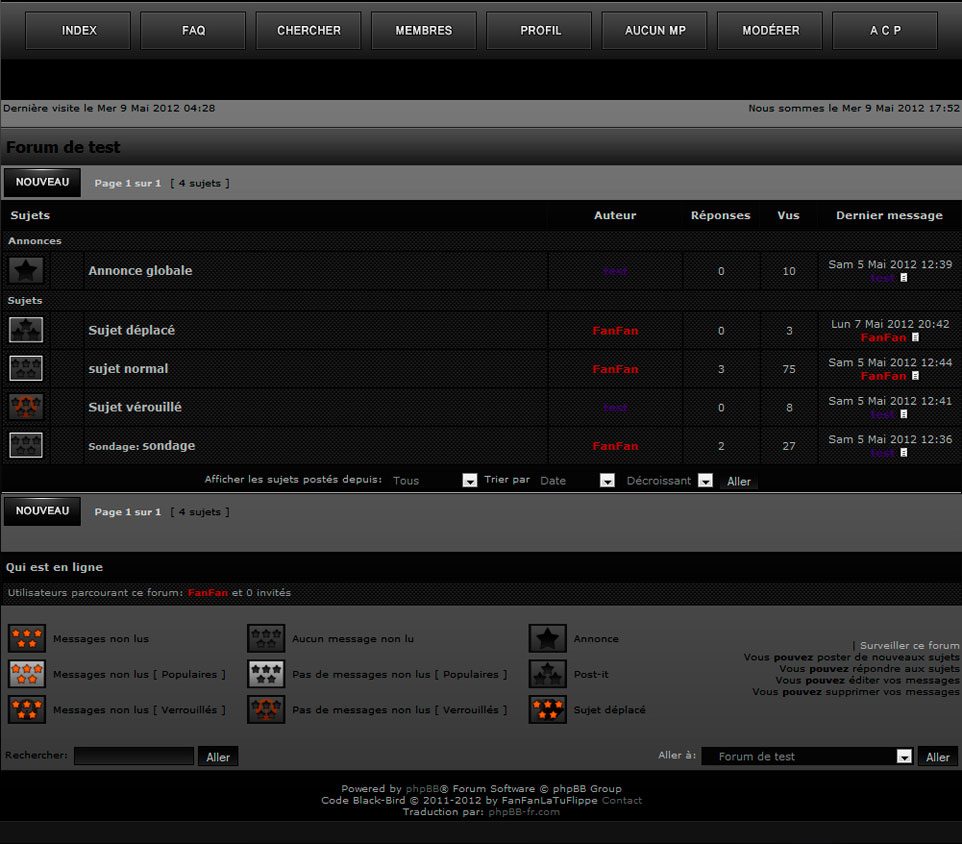Screen dimensions: 962x844
Task: Open the 'Surveiller ce forum' link
Action: click(x=909, y=646)
